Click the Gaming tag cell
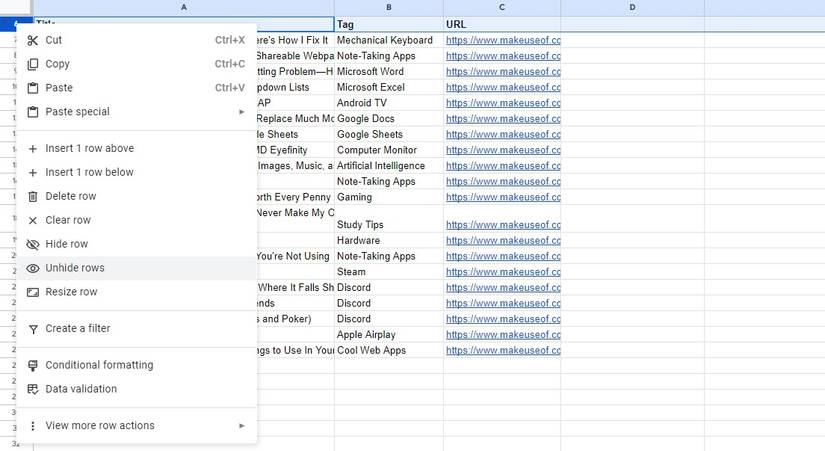825x451 pixels. (x=389, y=197)
